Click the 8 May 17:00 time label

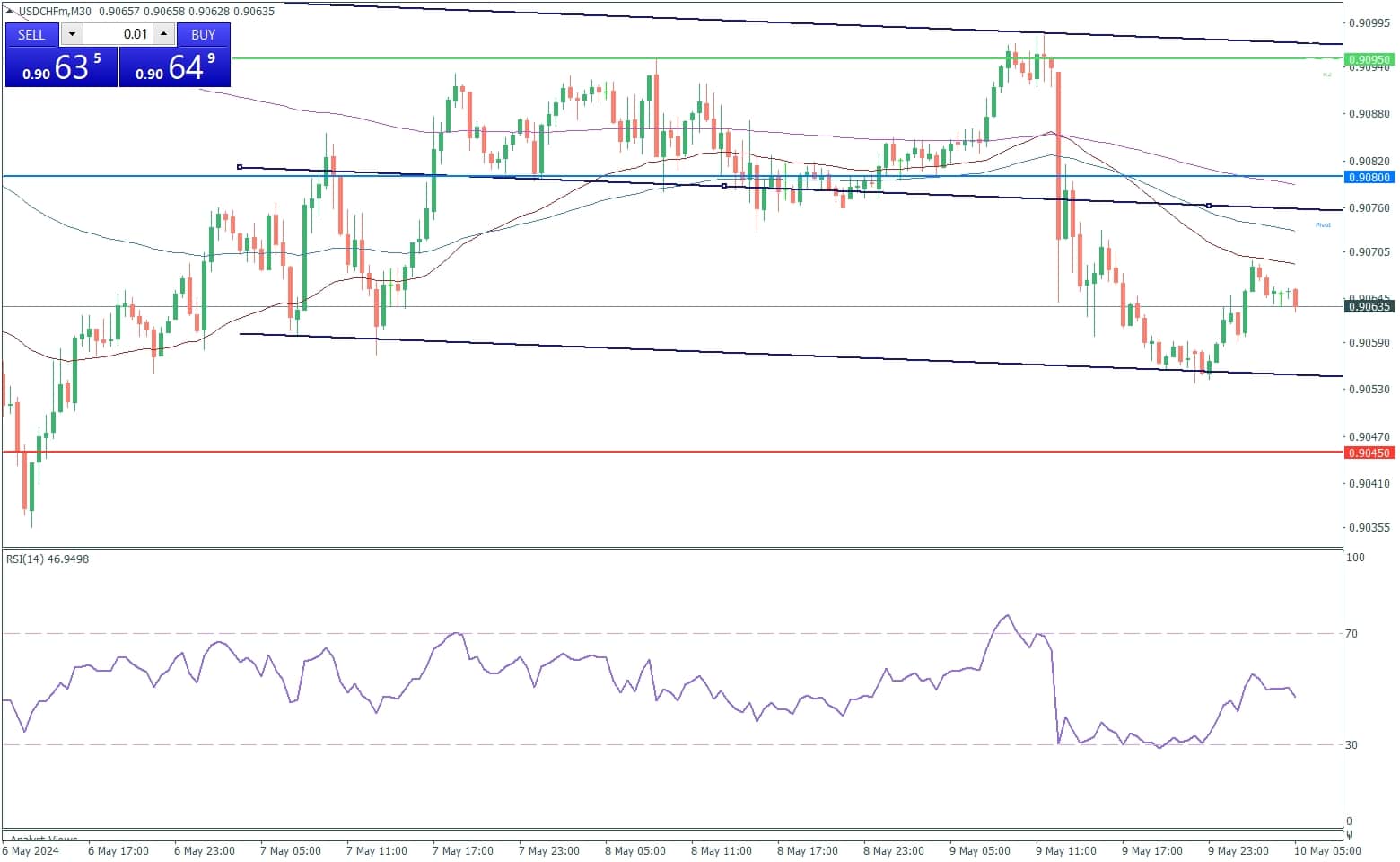coord(807,850)
